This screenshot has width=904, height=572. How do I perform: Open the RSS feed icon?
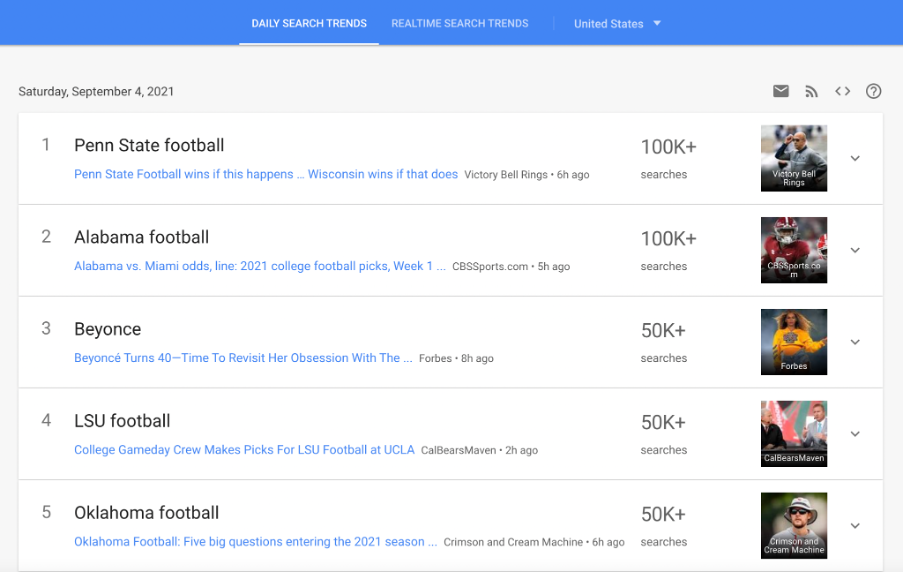[812, 91]
